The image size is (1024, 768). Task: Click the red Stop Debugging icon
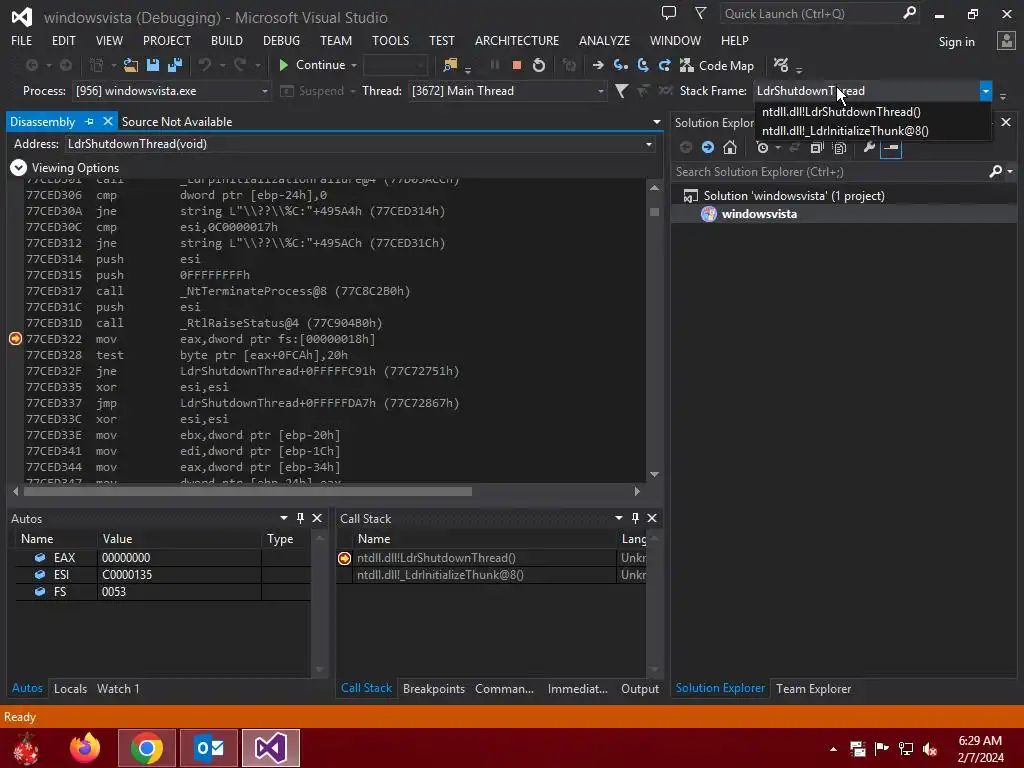(x=517, y=65)
